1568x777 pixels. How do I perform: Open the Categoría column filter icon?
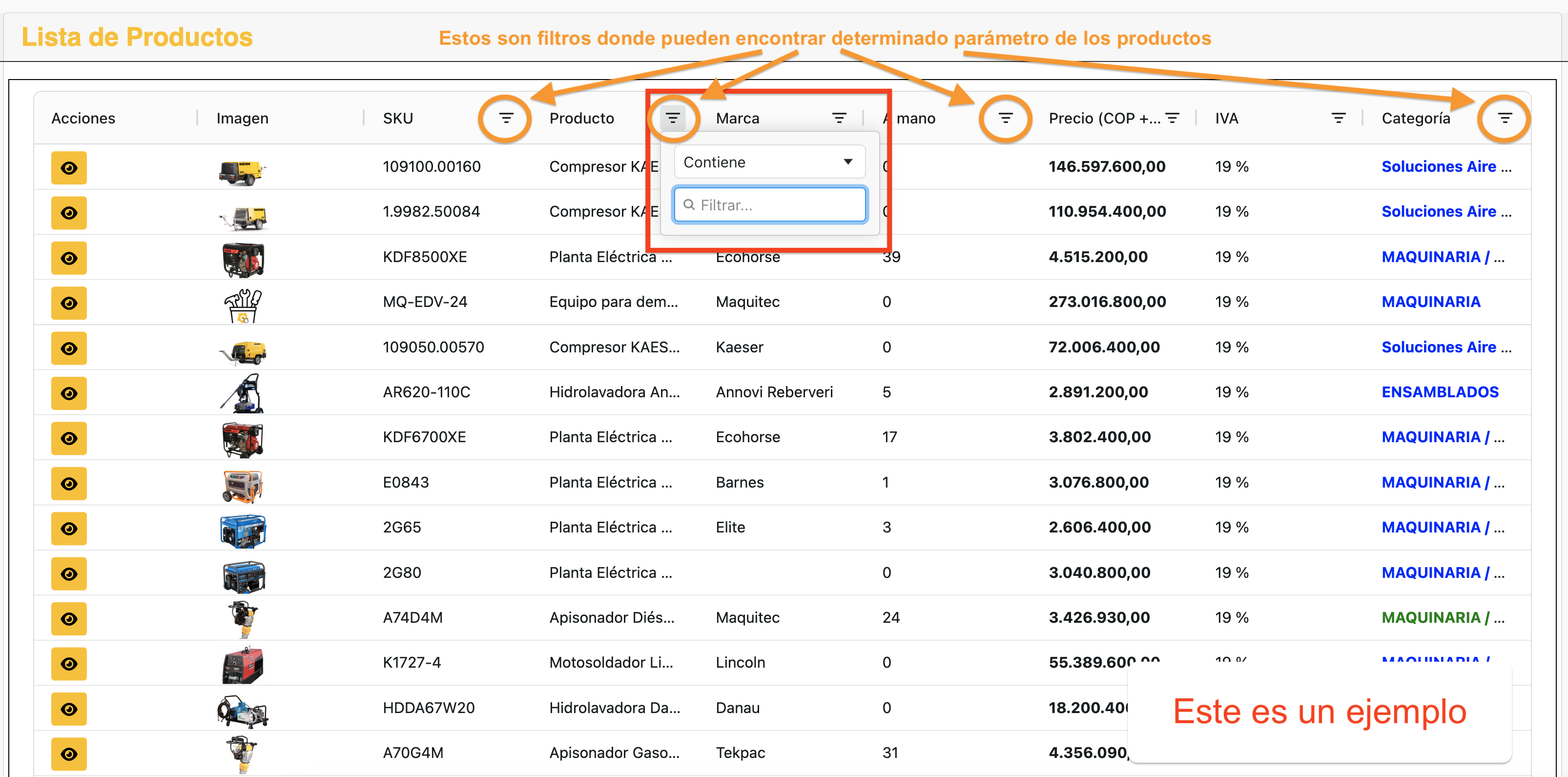(1504, 118)
